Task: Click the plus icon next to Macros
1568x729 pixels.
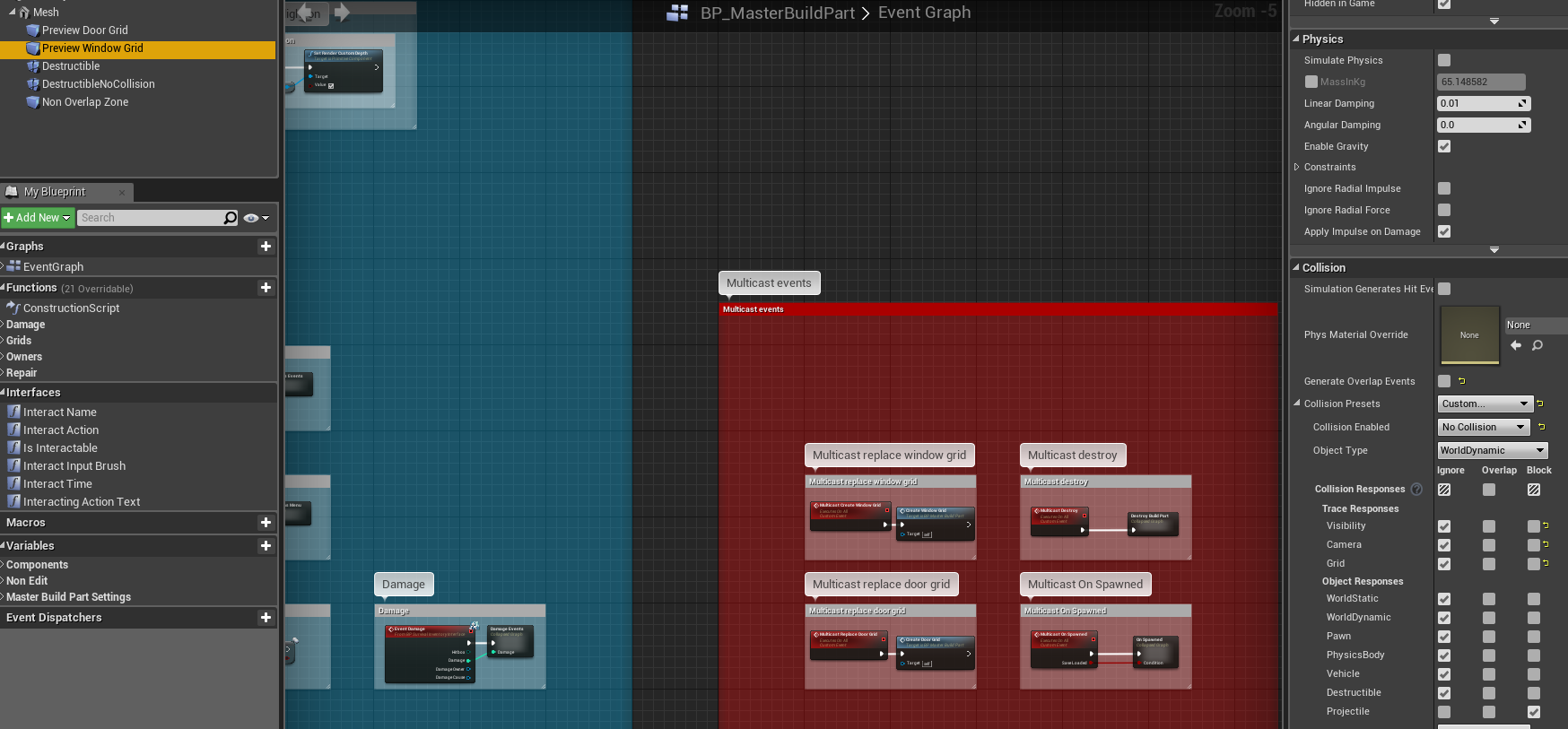Action: coord(266,522)
